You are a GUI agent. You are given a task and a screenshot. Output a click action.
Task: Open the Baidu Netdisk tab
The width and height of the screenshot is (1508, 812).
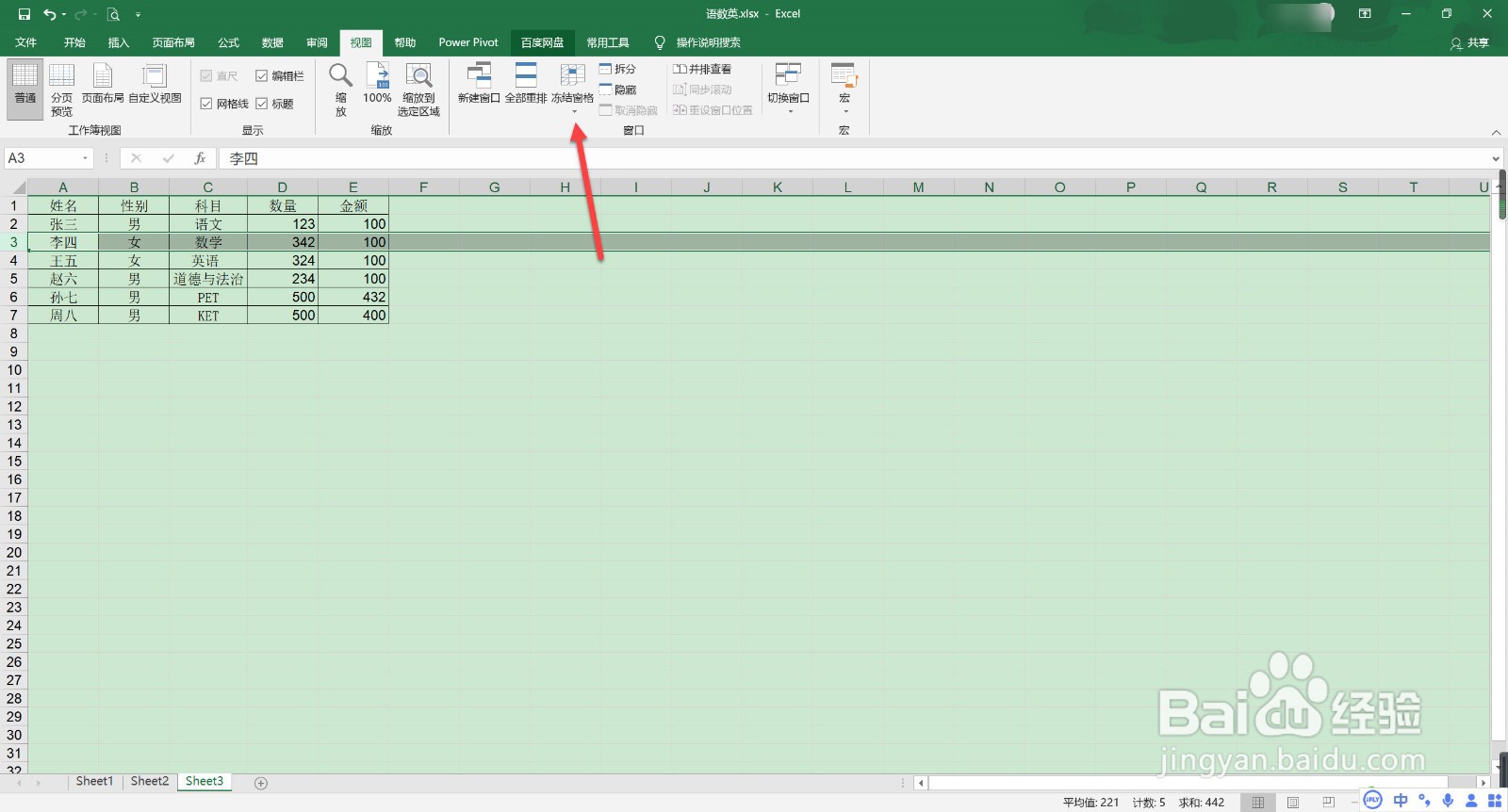pyautogui.click(x=542, y=42)
